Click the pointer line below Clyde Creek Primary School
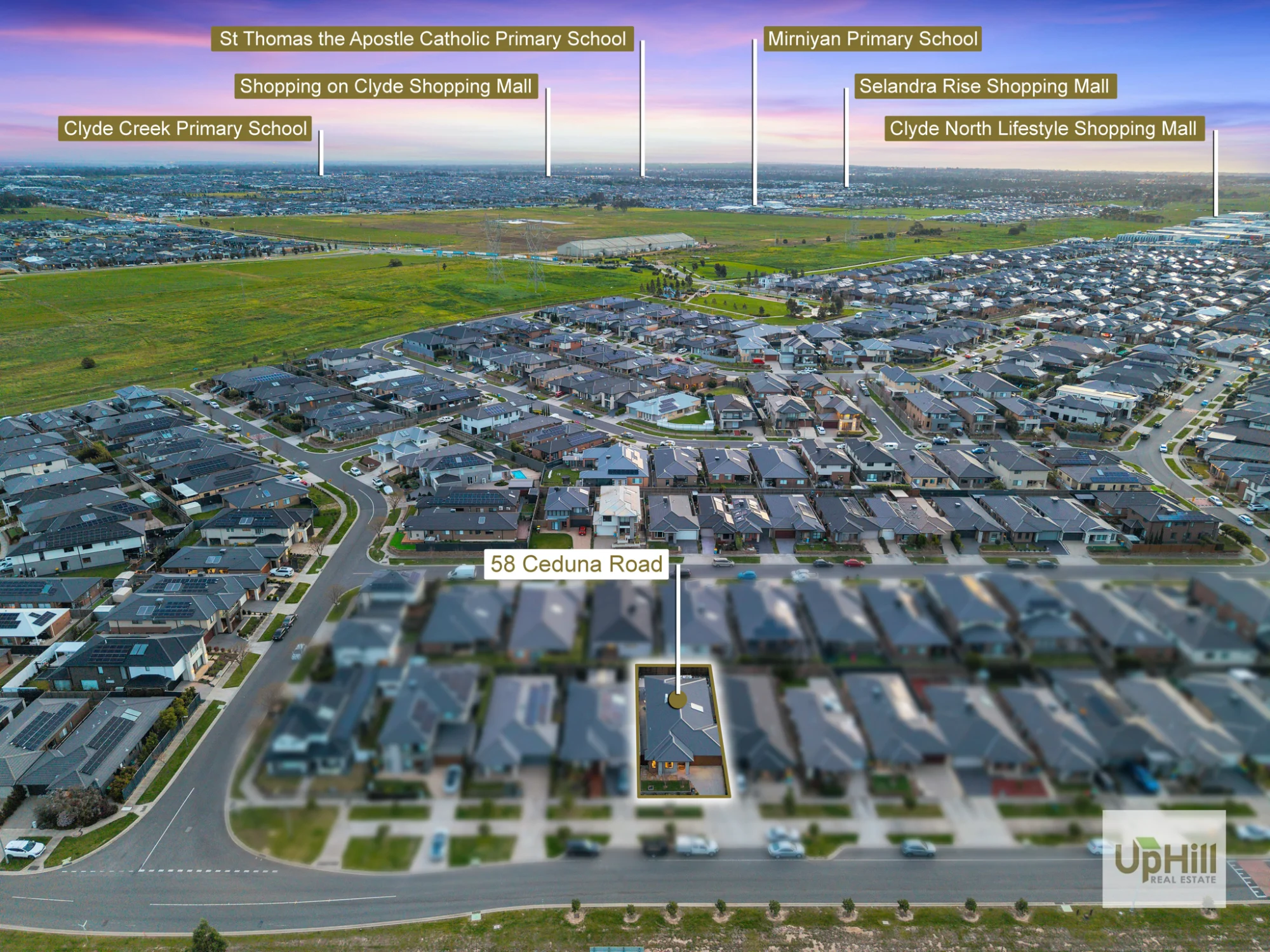The image size is (1270, 952). pyautogui.click(x=321, y=152)
